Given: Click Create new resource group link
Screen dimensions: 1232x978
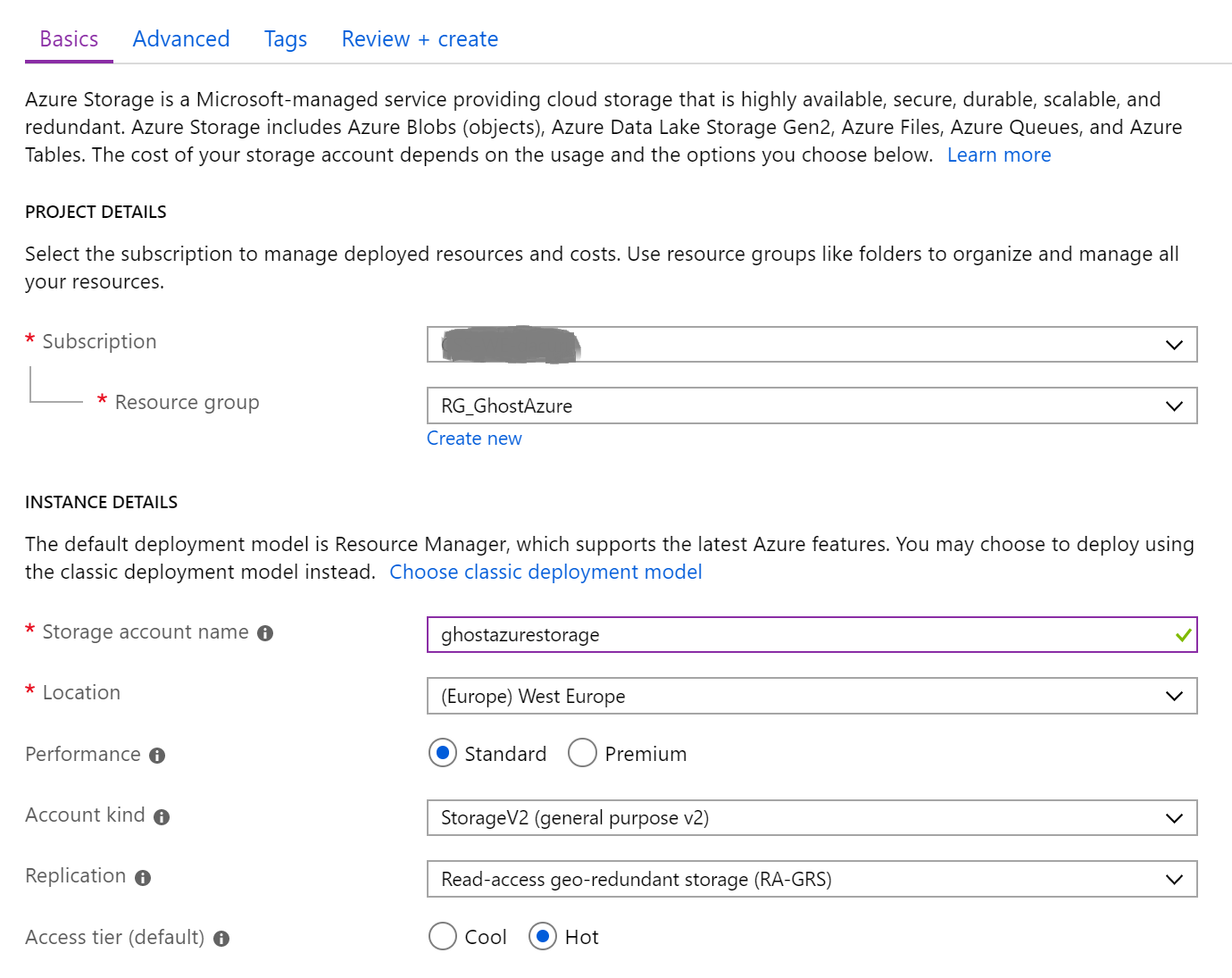Looking at the screenshot, I should click(x=474, y=439).
